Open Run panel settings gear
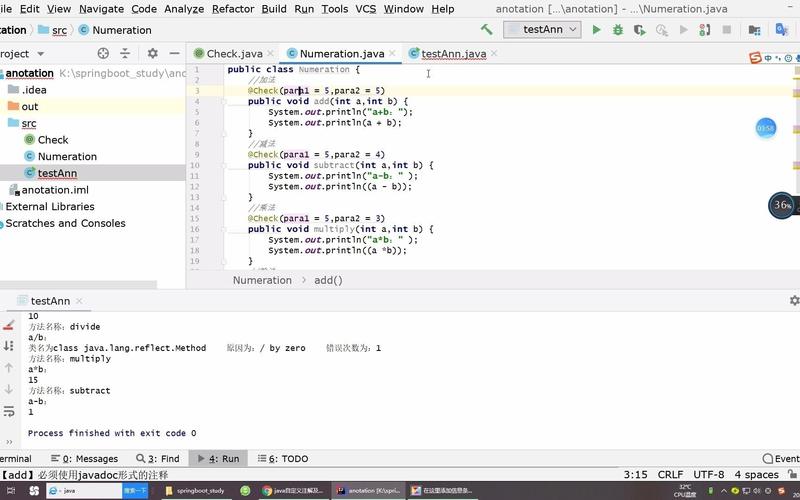Image resolution: width=800 pixels, height=500 pixels. click(x=794, y=301)
